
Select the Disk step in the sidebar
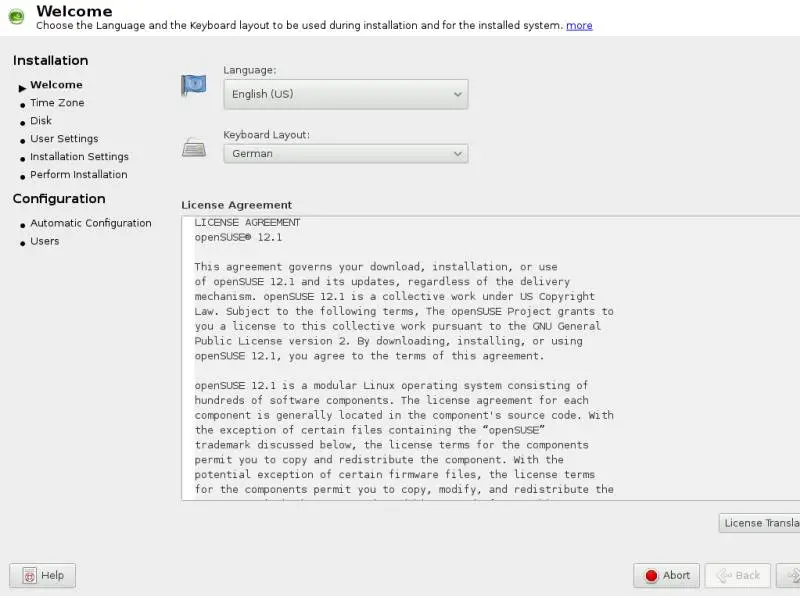41,120
